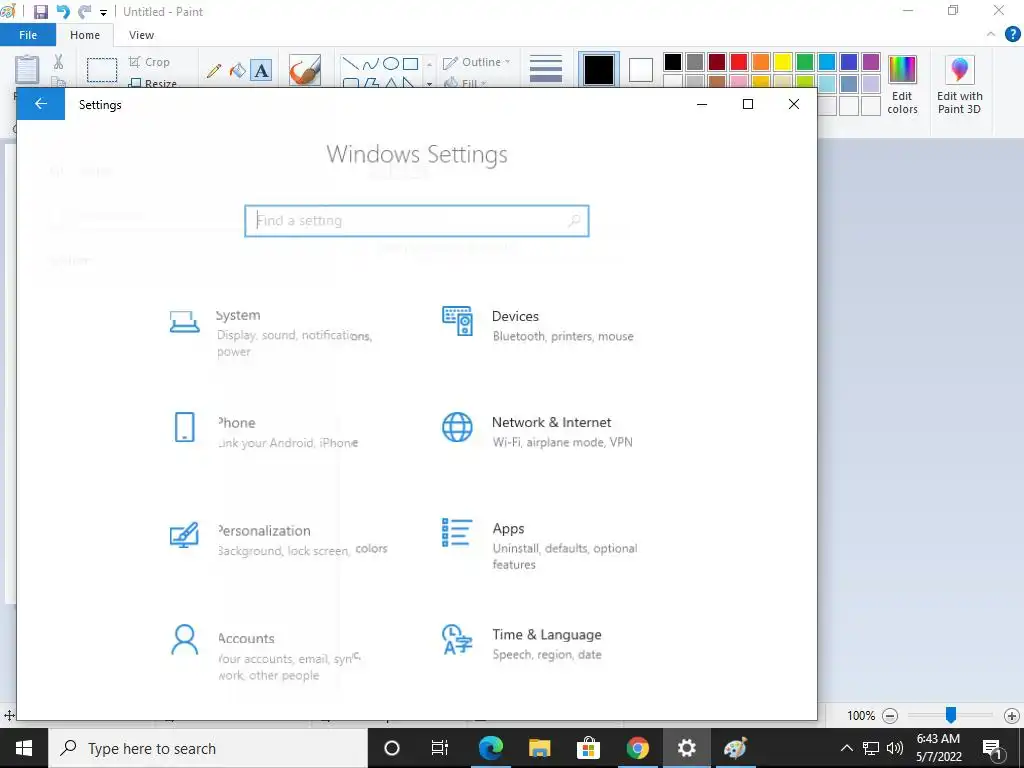Screen dimensions: 1024x768
Task: Click the Resize button in Paint
Action: coord(153,83)
